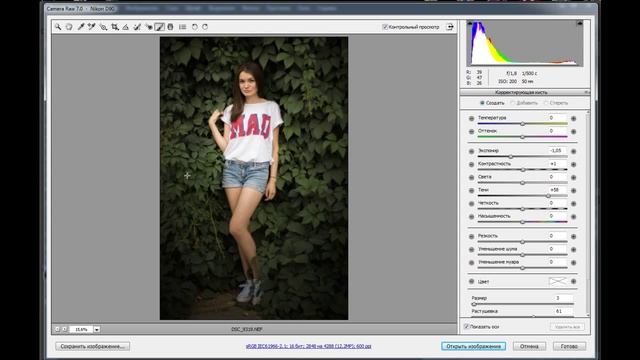Toggle full screen mode icon

(449, 27)
